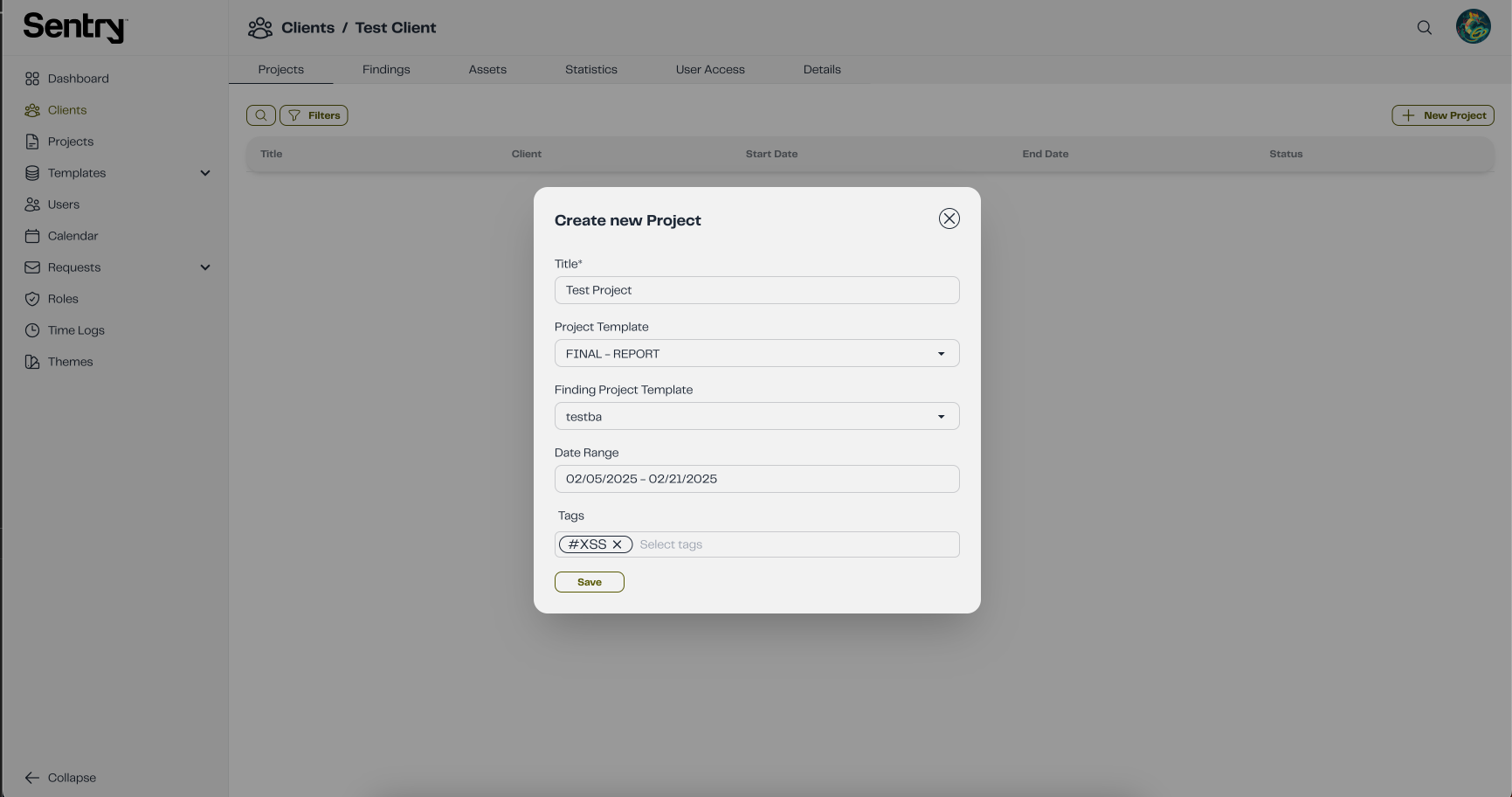The image size is (1512, 797).
Task: Click the table search icon button
Action: (x=261, y=115)
